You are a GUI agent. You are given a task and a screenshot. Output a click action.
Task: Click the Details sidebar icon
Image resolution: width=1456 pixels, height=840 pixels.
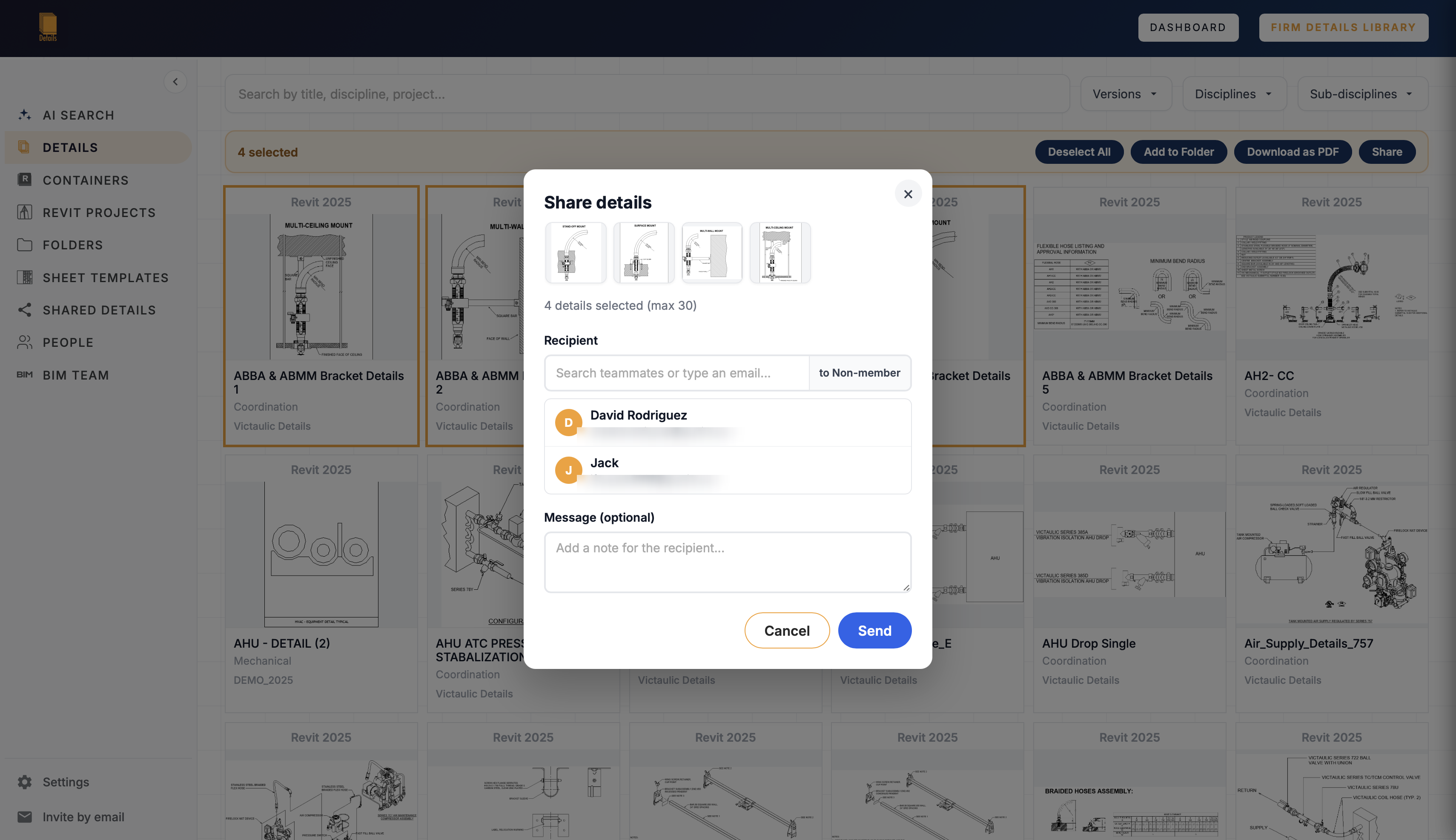[24, 147]
